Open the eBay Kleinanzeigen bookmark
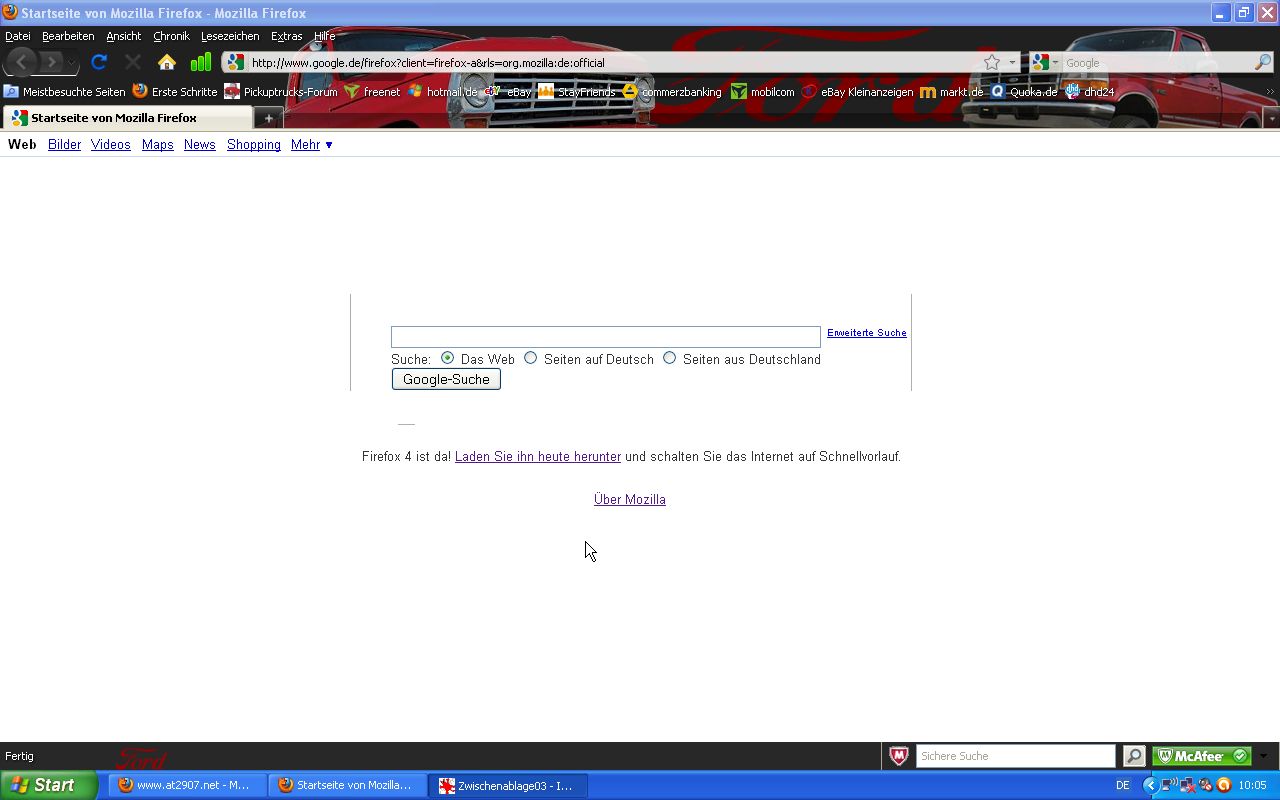Screen dimensions: 1280x800 pyautogui.click(x=858, y=91)
